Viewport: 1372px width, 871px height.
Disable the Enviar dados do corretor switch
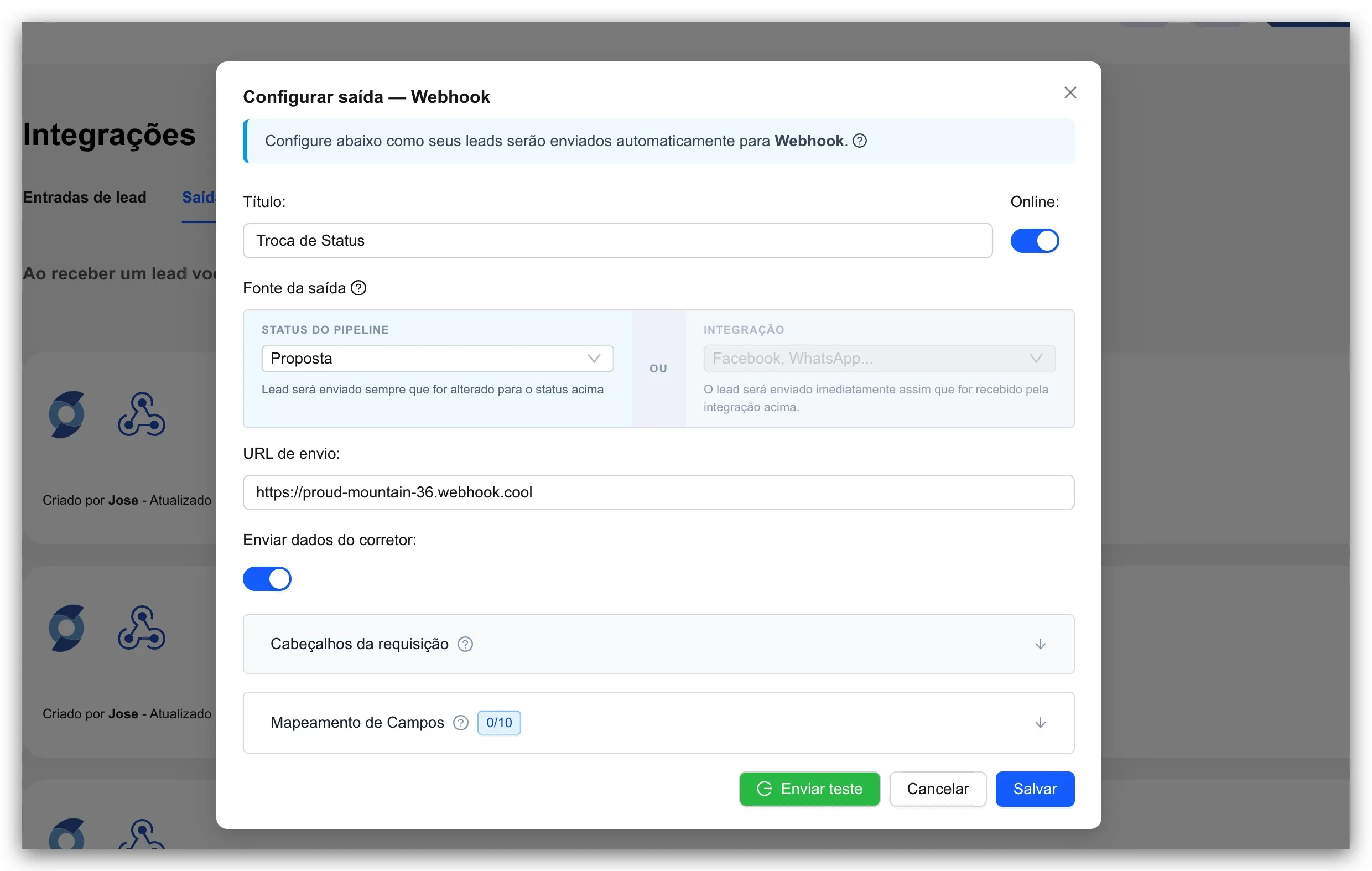[x=267, y=579]
